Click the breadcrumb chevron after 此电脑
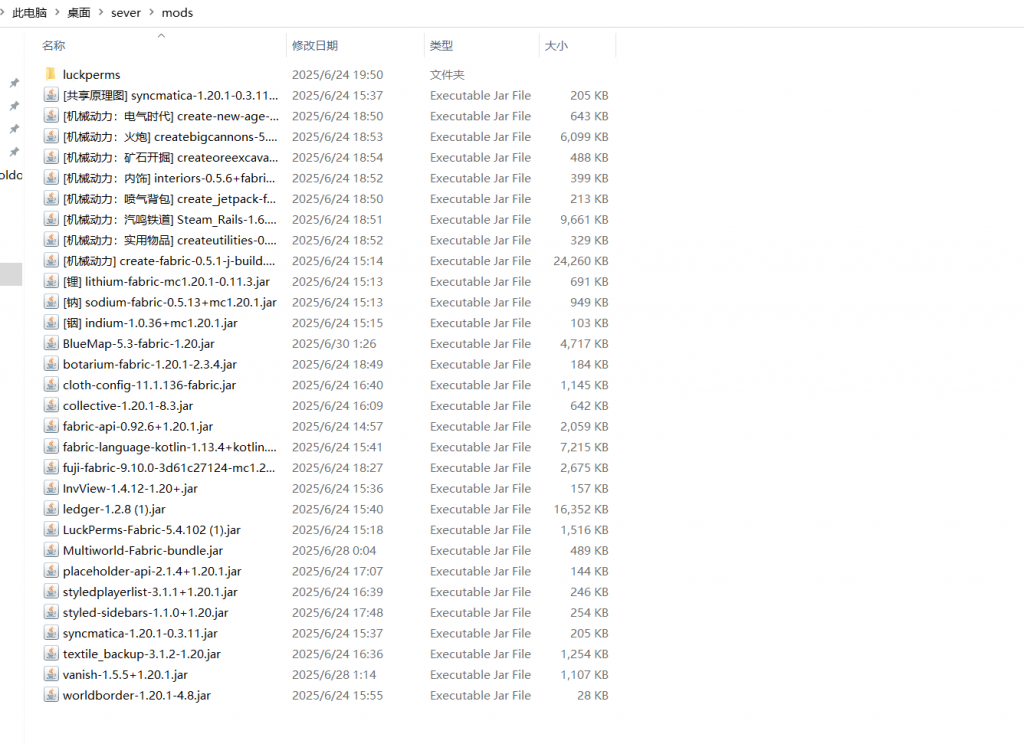Image resolution: width=1024 pixels, height=744 pixels. point(57,12)
